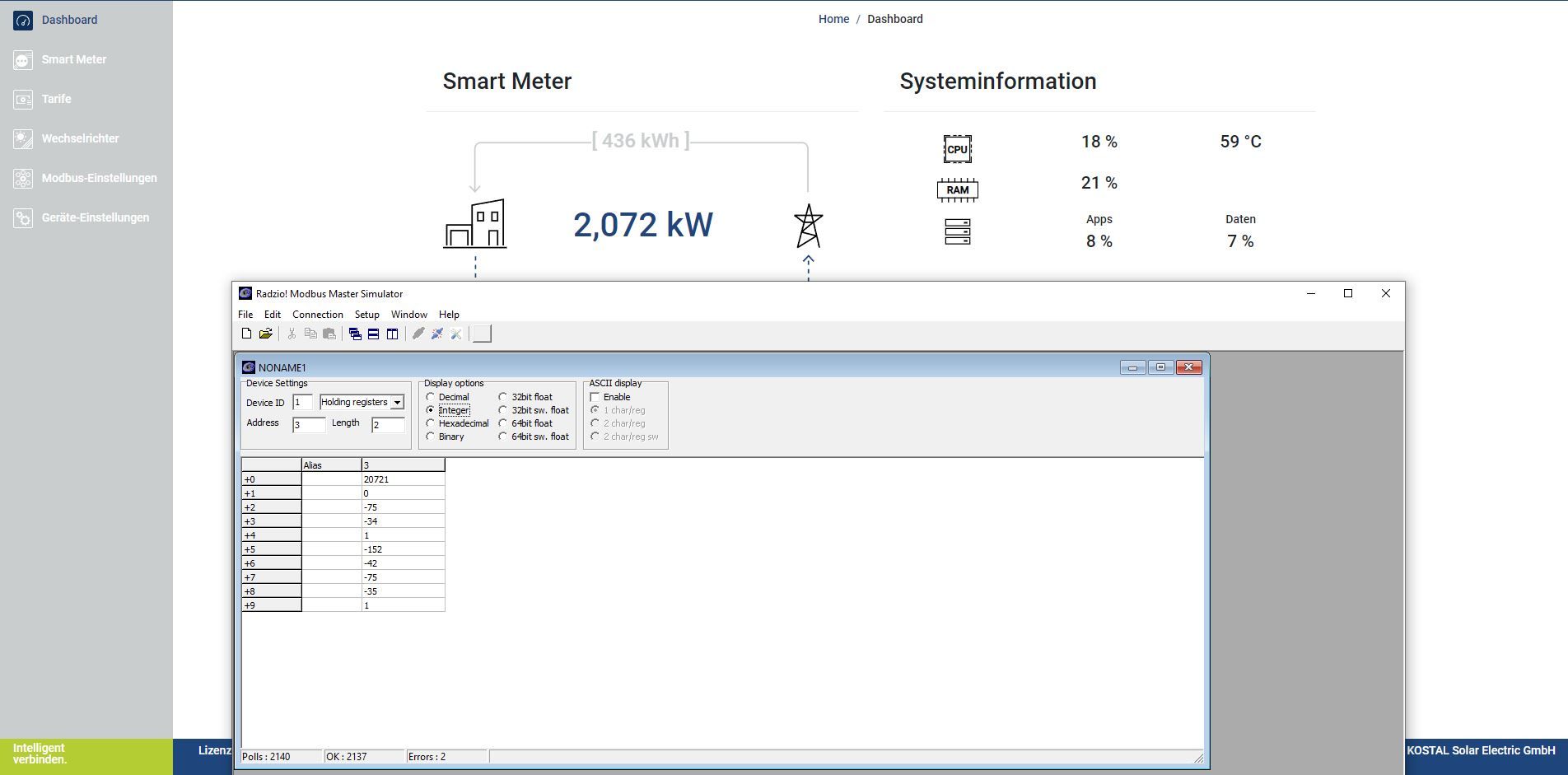Image resolution: width=1568 pixels, height=775 pixels.
Task: Click the Device ID input field
Action: (302, 403)
